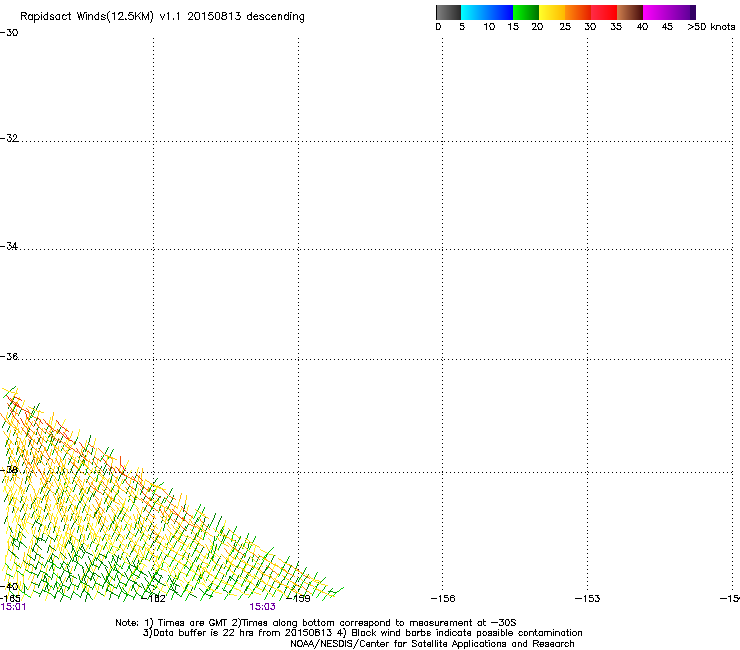This screenshot has width=740, height=650.
Task: Click the latitude label '-36'
Action: pos(9,356)
